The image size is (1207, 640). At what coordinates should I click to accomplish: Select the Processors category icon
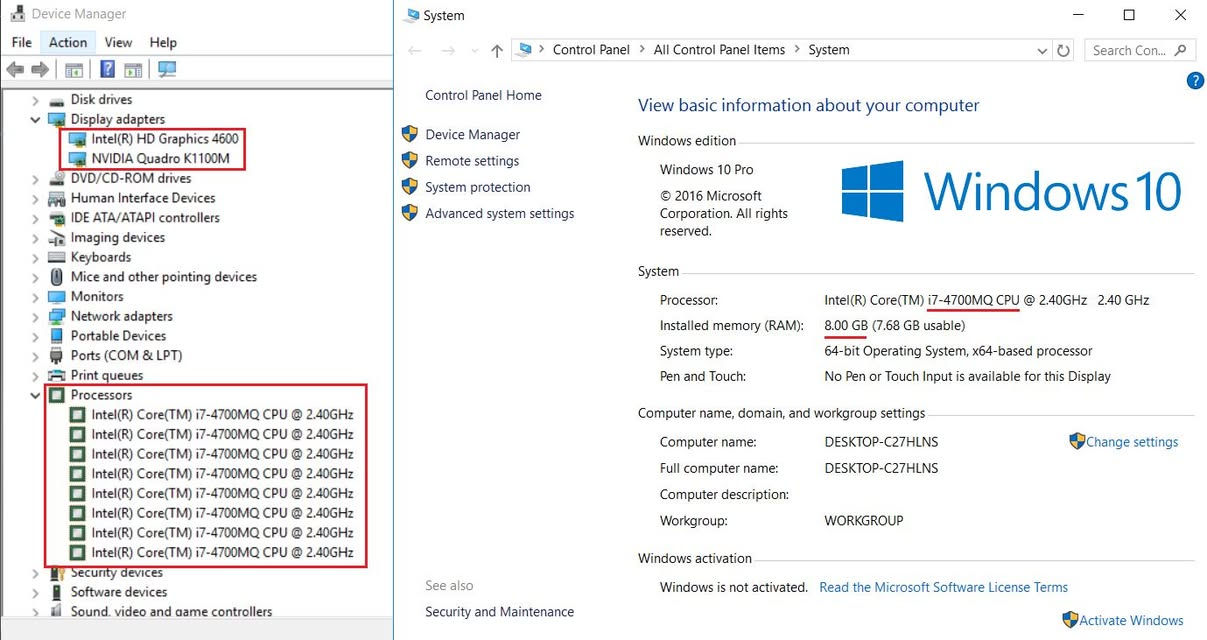click(58, 395)
